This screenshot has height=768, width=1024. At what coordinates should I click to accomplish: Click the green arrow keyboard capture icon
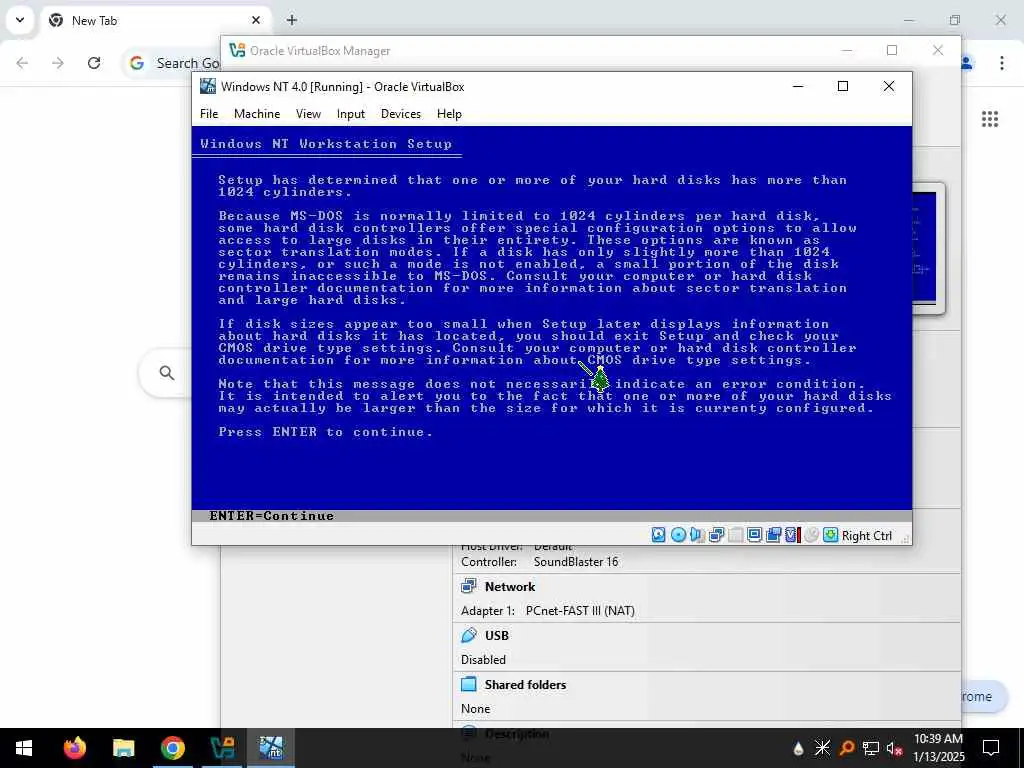(x=830, y=536)
